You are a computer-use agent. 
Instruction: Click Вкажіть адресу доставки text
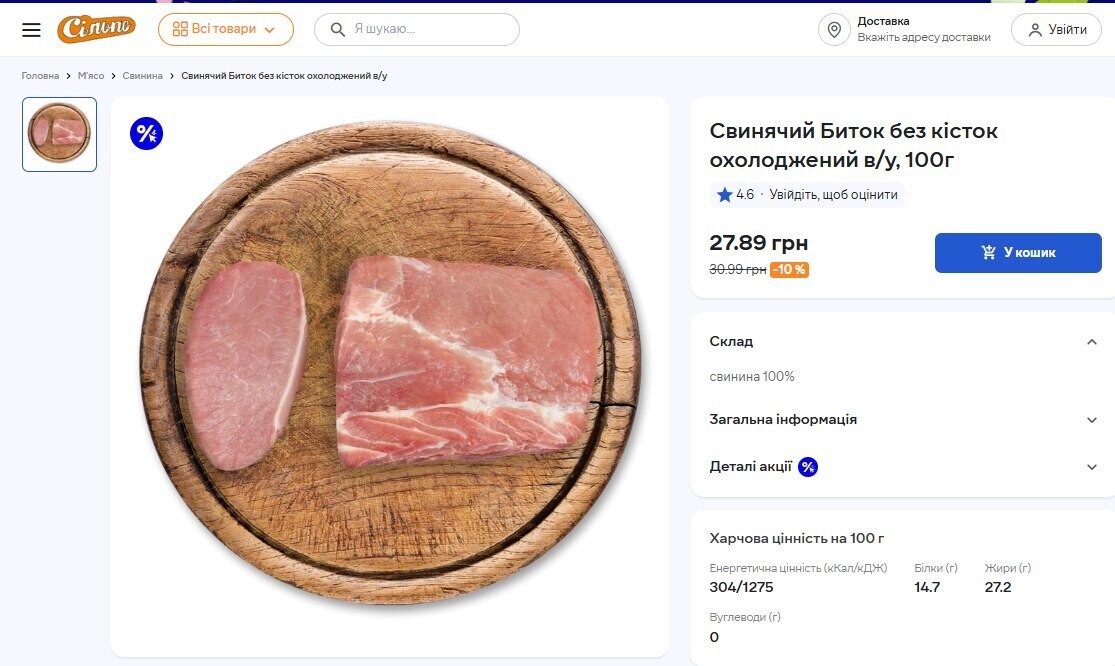click(x=923, y=37)
